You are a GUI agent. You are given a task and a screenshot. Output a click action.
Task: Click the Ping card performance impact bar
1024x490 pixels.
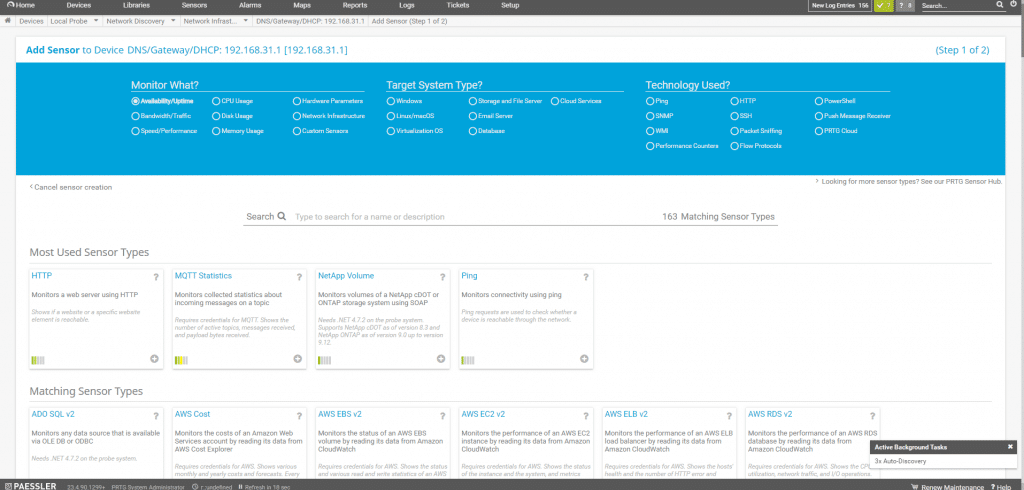click(x=468, y=360)
